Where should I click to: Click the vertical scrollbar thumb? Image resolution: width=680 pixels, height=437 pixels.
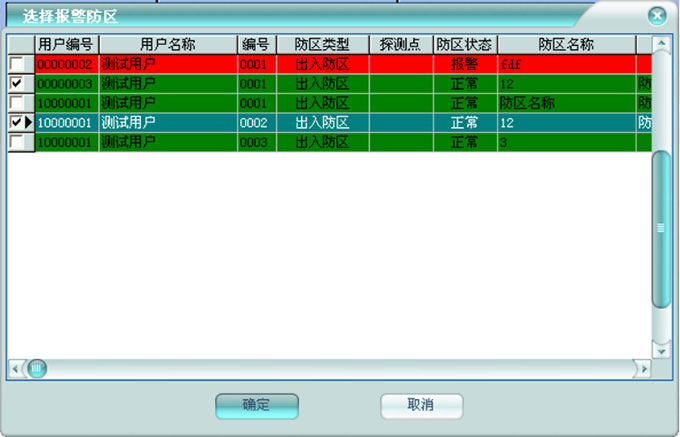tap(659, 228)
